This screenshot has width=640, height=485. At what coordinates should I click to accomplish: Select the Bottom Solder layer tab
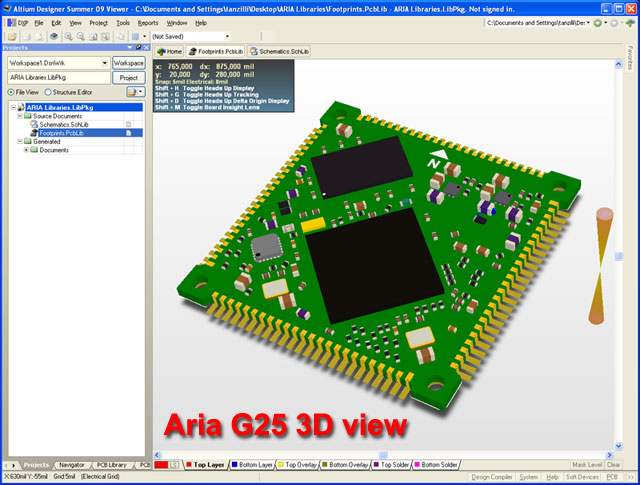[436, 465]
